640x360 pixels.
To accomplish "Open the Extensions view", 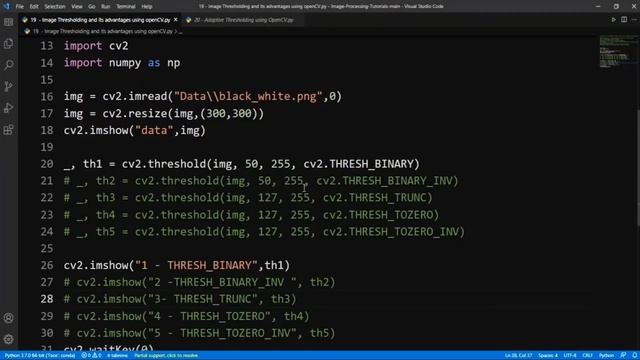I will click(x=9, y=130).
